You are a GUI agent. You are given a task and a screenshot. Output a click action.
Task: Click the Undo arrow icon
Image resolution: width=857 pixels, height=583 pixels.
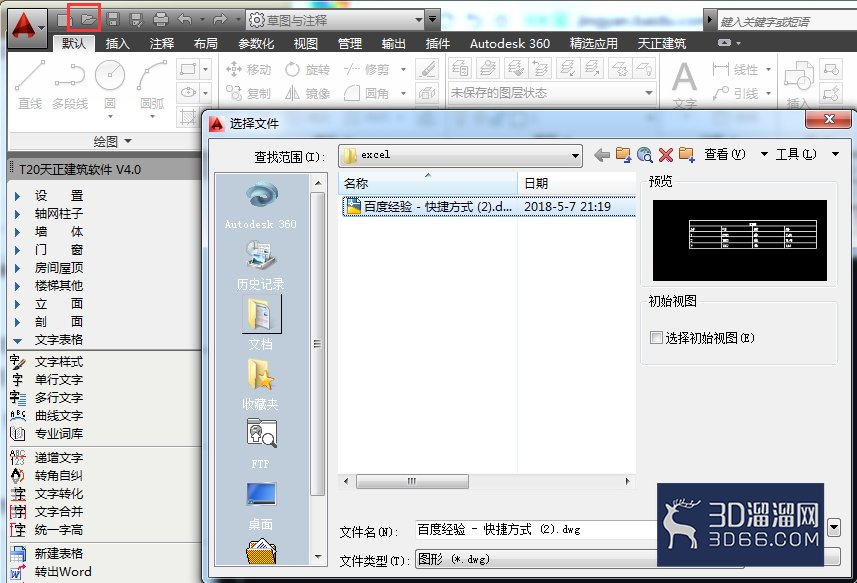coord(185,20)
